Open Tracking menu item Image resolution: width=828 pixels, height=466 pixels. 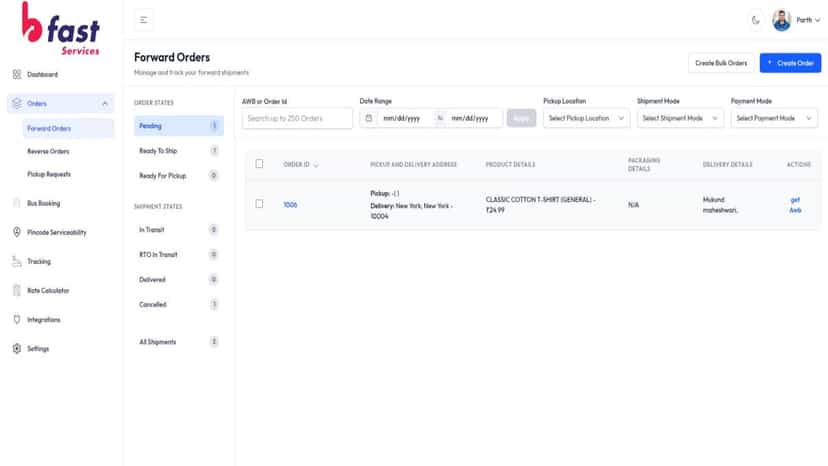(x=39, y=261)
